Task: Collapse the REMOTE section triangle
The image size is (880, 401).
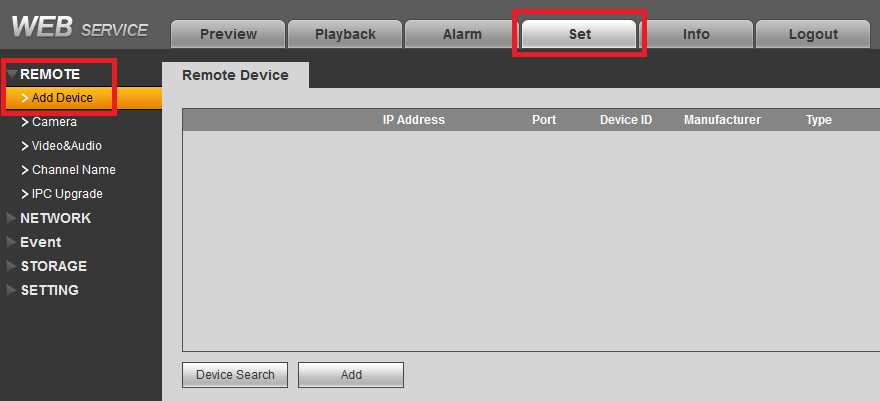Action: [12, 75]
